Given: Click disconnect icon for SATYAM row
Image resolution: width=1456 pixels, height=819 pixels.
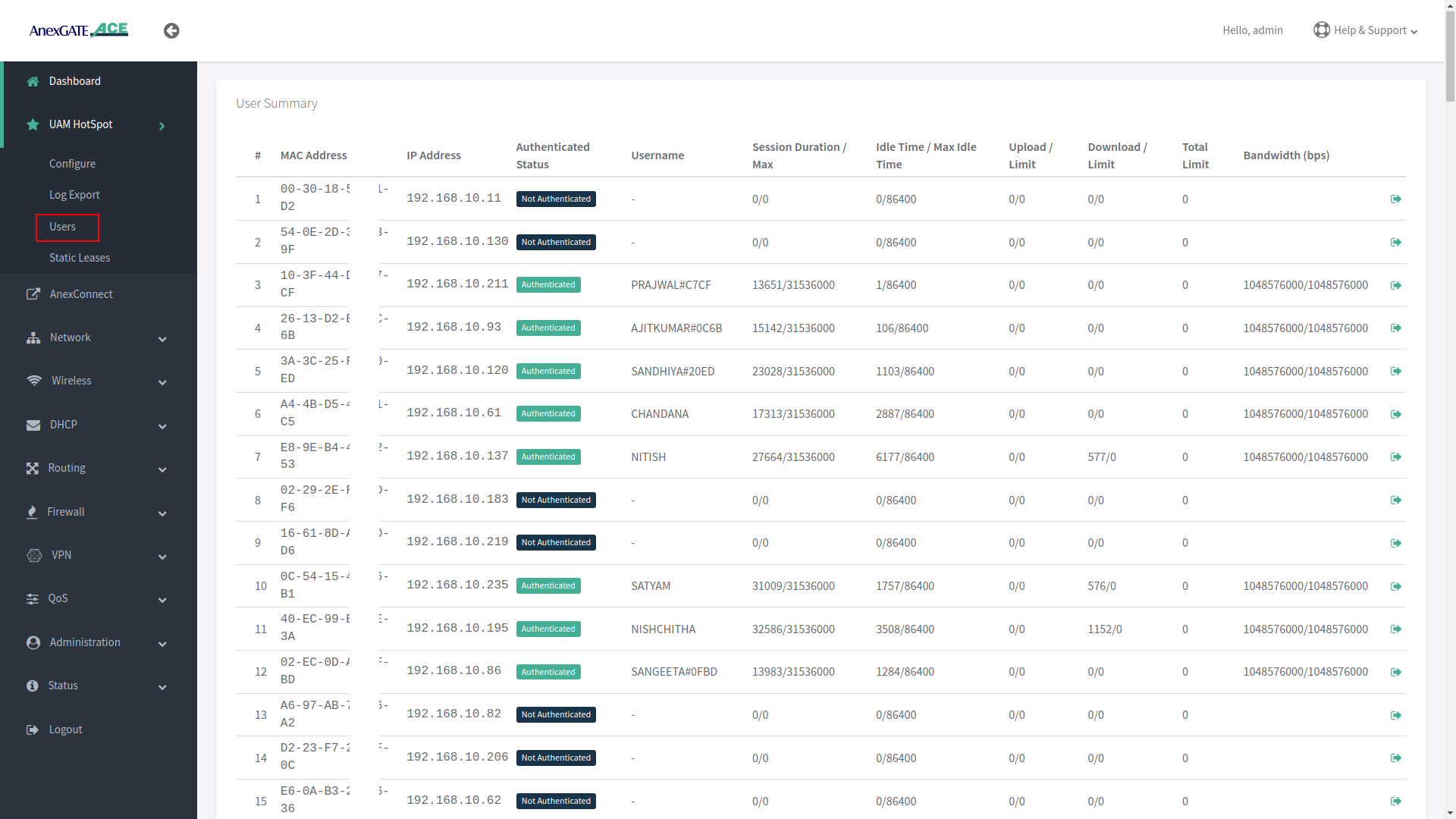Looking at the screenshot, I should pos(1395,586).
